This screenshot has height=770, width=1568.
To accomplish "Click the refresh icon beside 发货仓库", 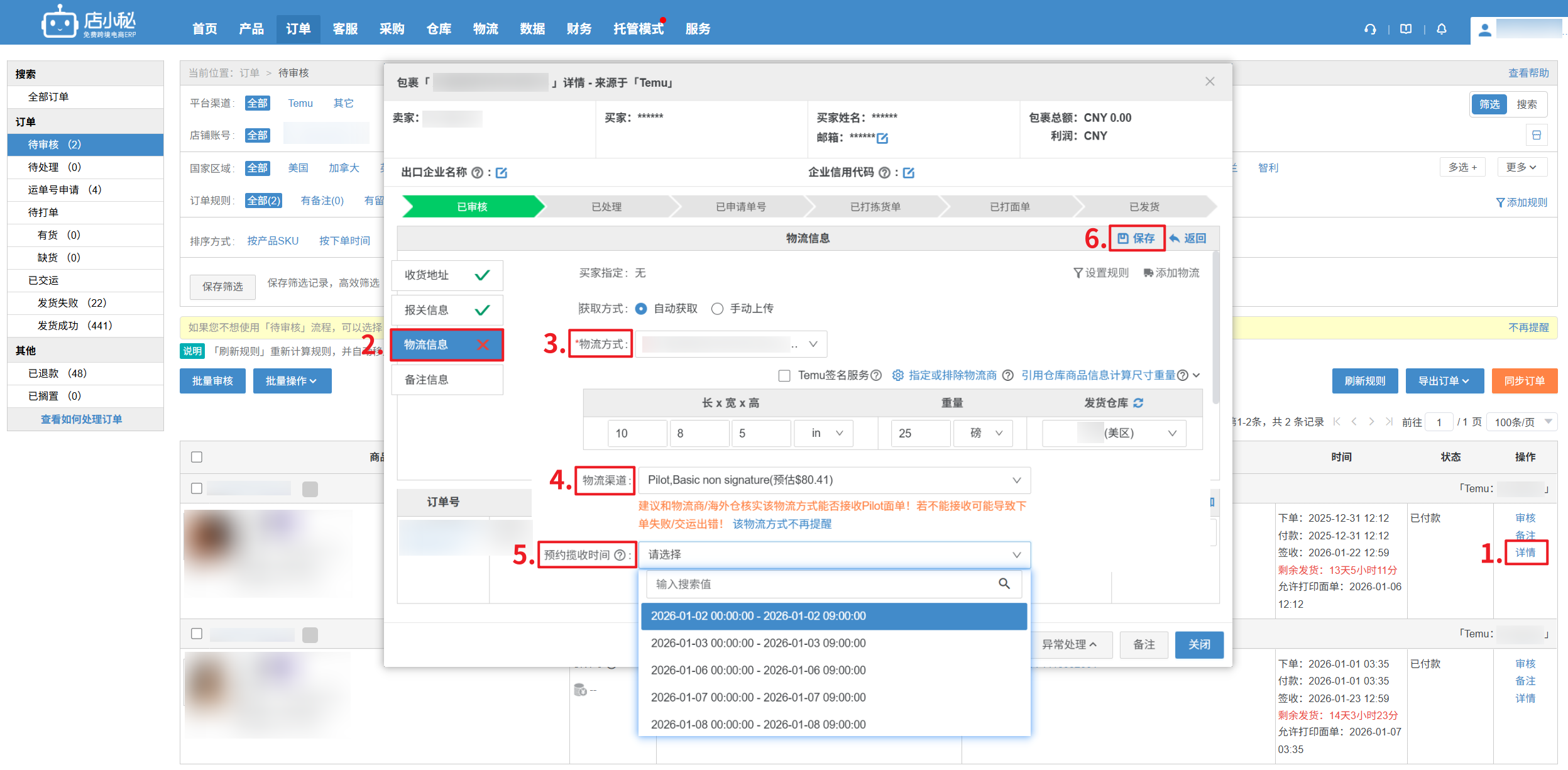I will [1138, 403].
